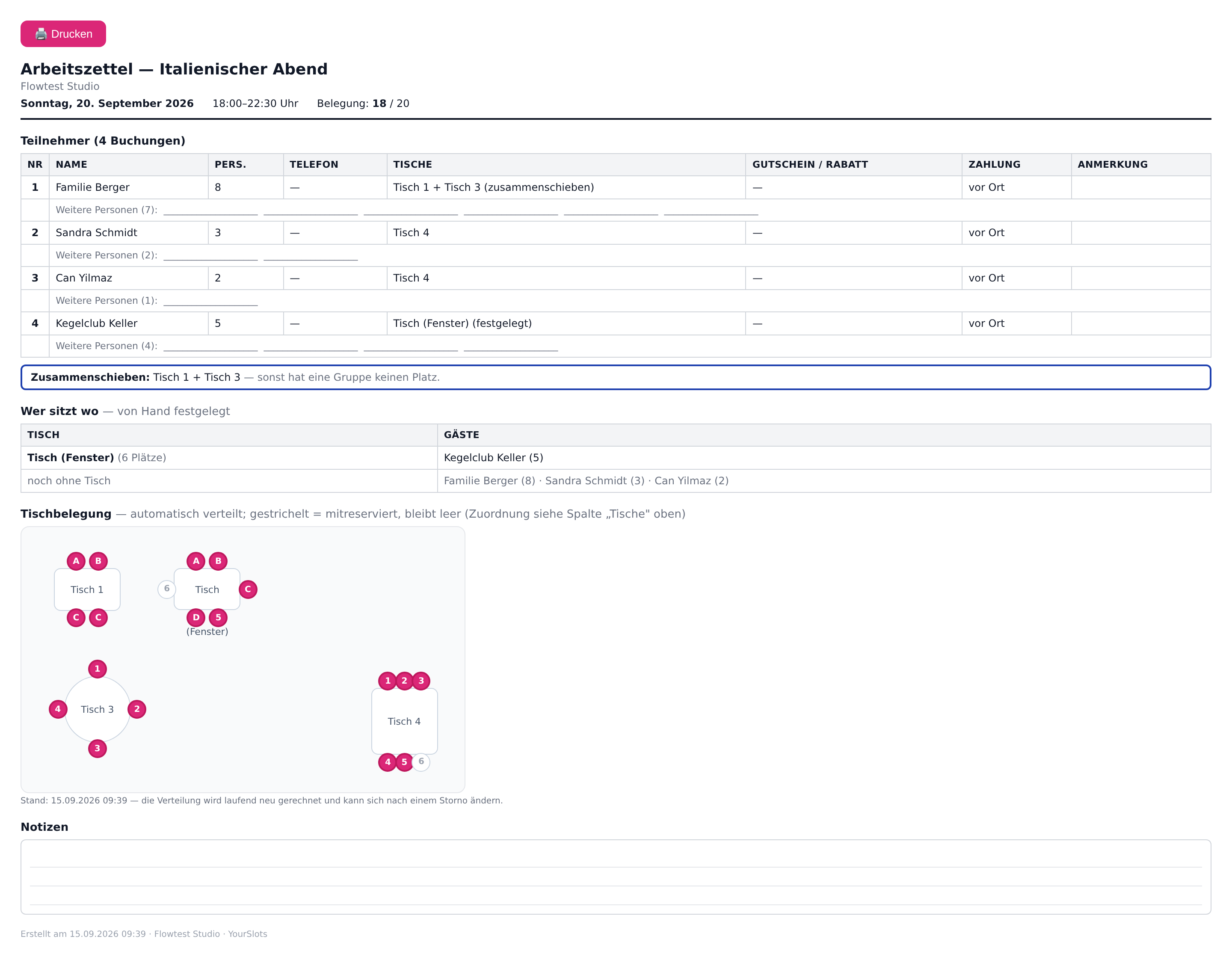Click 'noch ohne Tisch' row
1232x960 pixels.
click(x=616, y=480)
